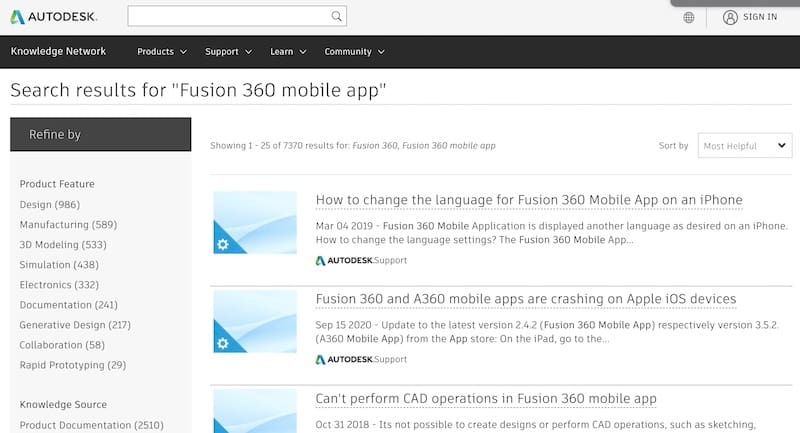Click thumbnail of iOS crashing article

point(255,321)
